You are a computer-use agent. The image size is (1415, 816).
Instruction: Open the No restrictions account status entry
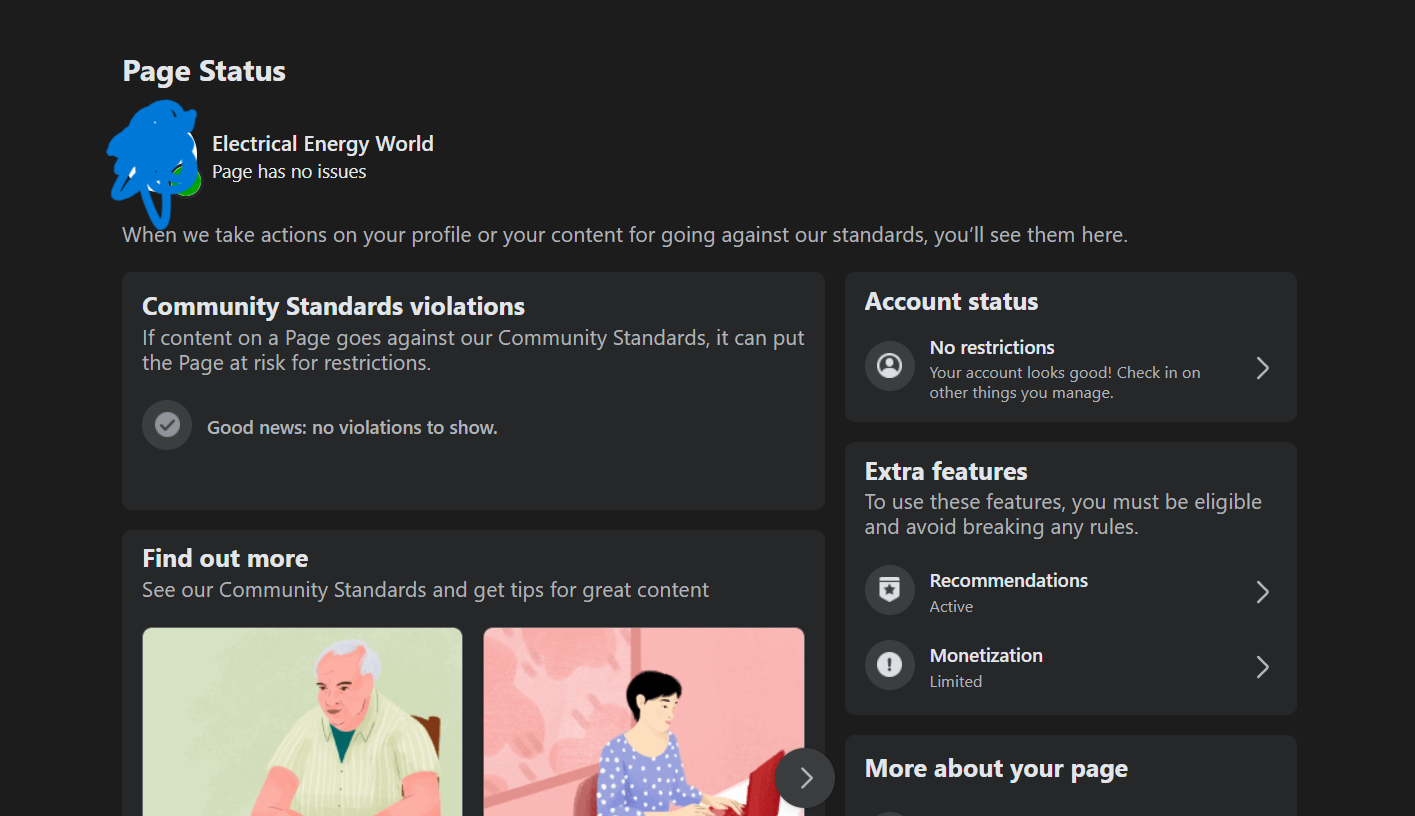tap(992, 348)
